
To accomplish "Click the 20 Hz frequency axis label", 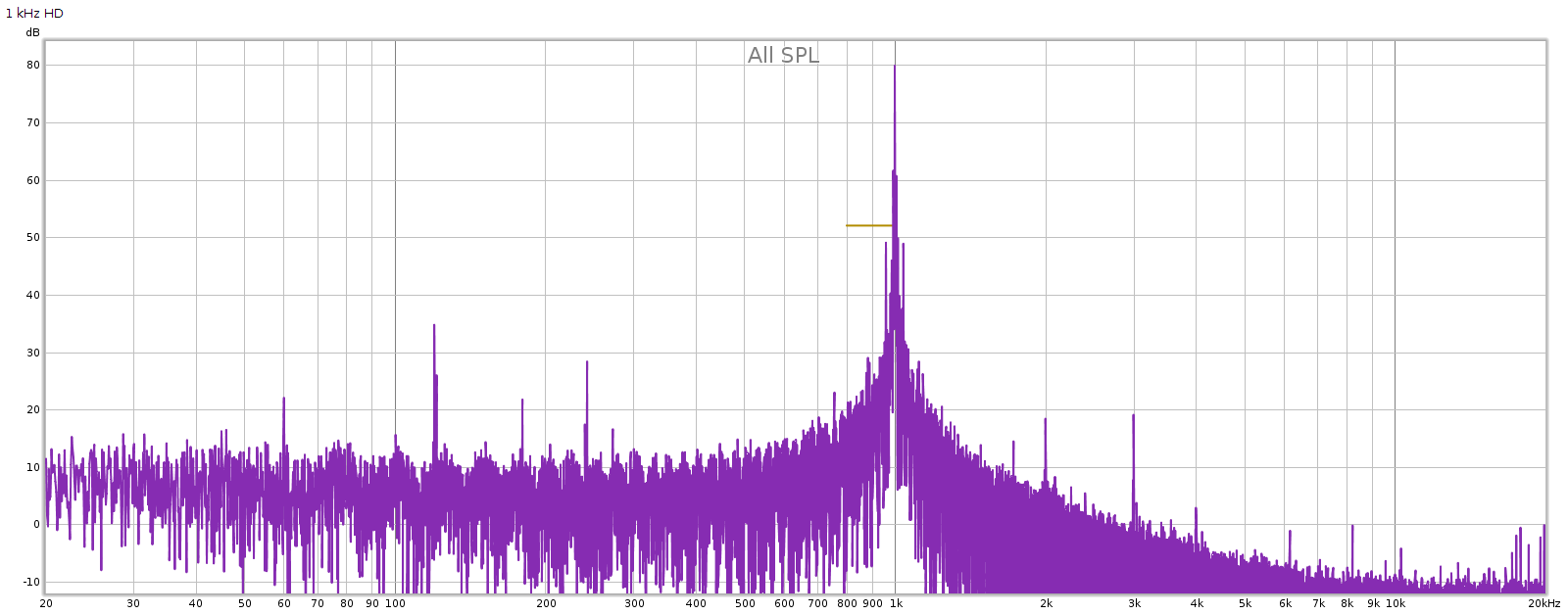I will click(x=46, y=603).
